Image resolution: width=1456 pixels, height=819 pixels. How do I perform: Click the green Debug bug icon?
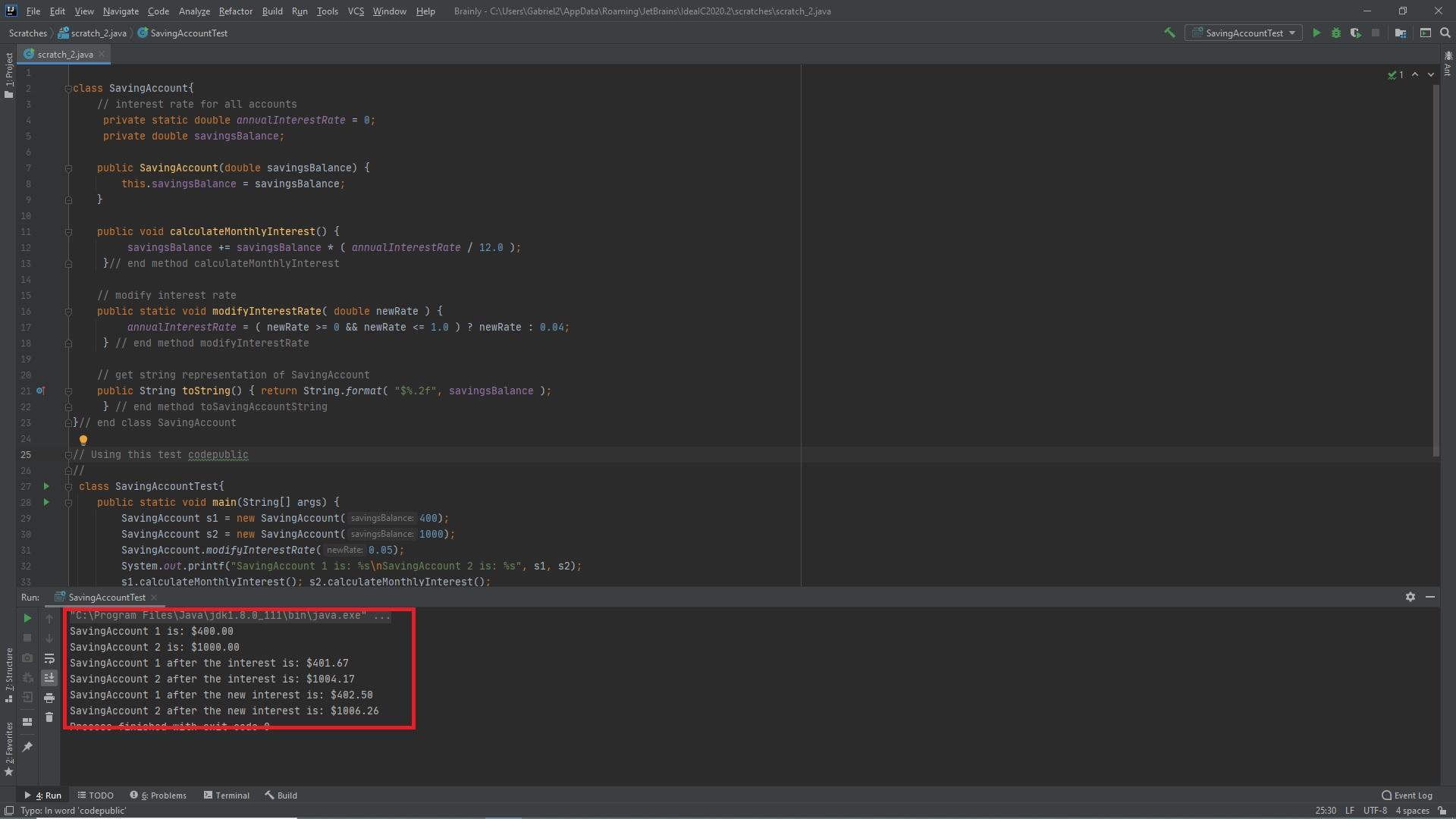[1336, 33]
